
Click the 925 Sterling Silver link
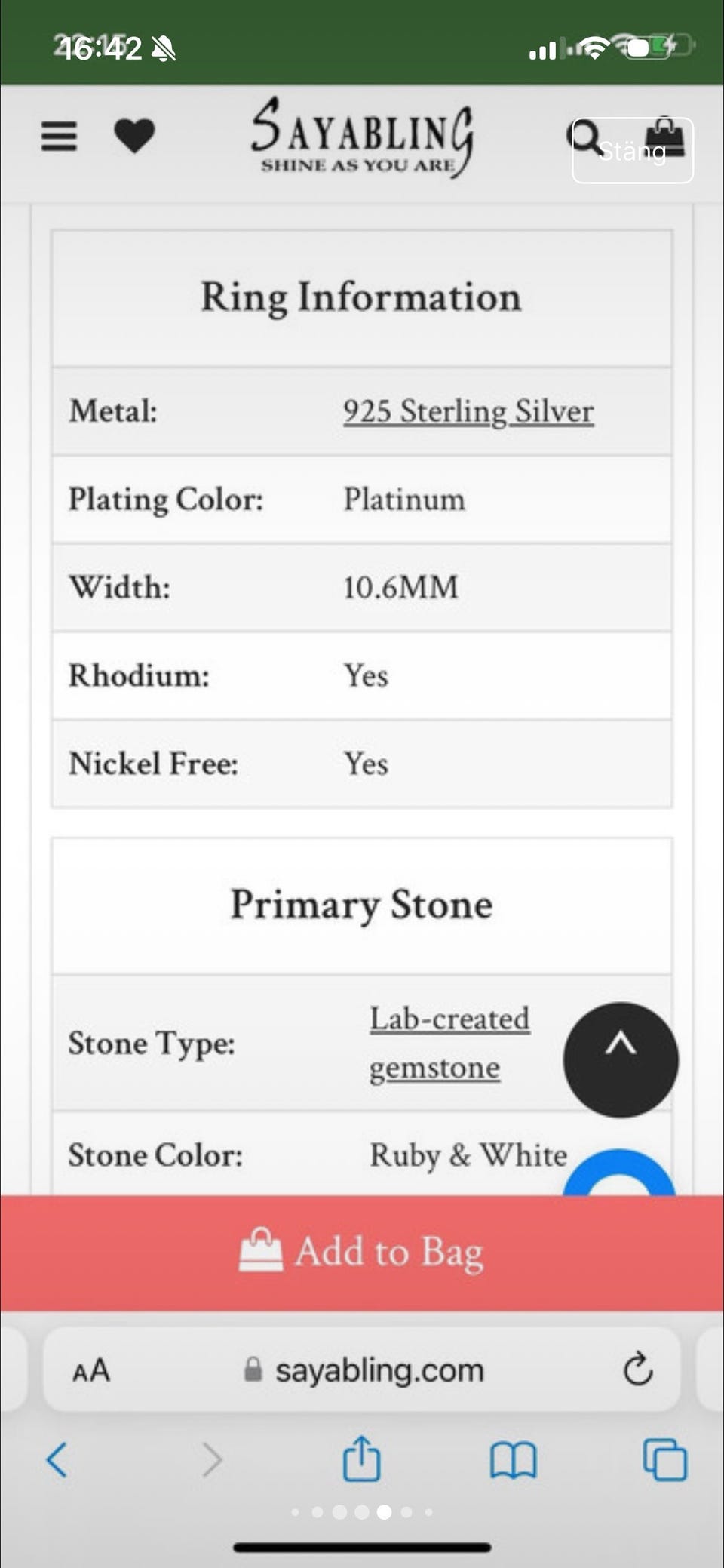click(x=468, y=412)
